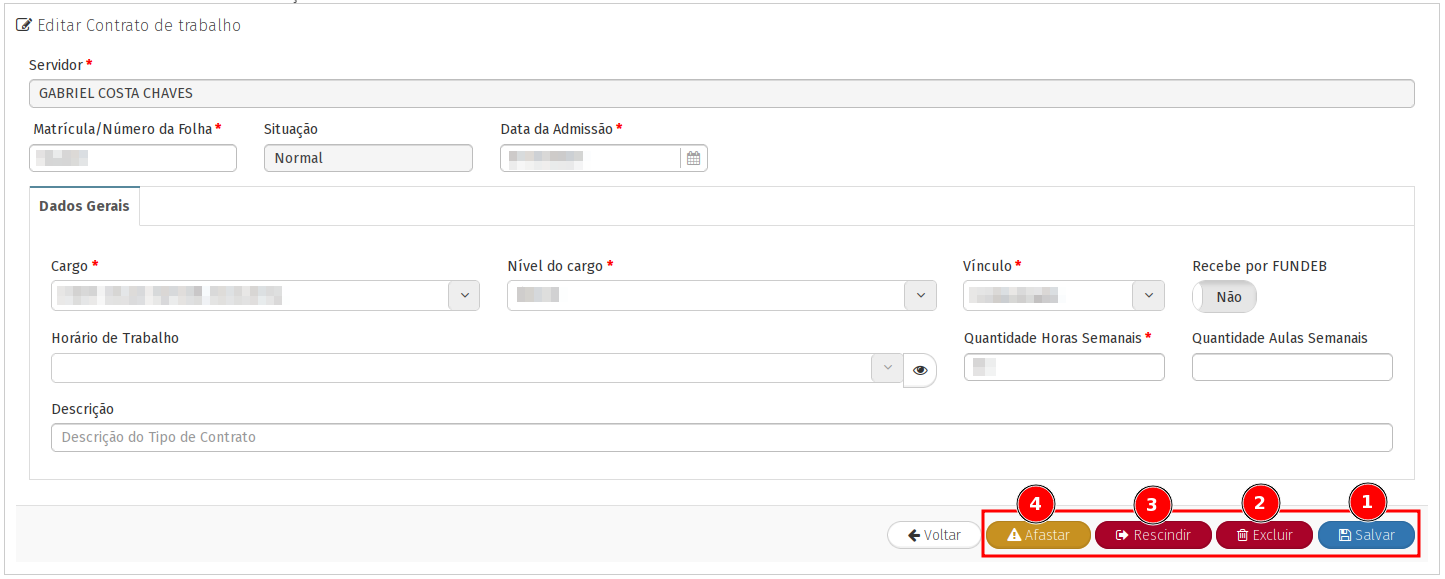Click the Quantidade Horas Semanais field
This screenshot has height=579, width=1445.
click(1064, 367)
